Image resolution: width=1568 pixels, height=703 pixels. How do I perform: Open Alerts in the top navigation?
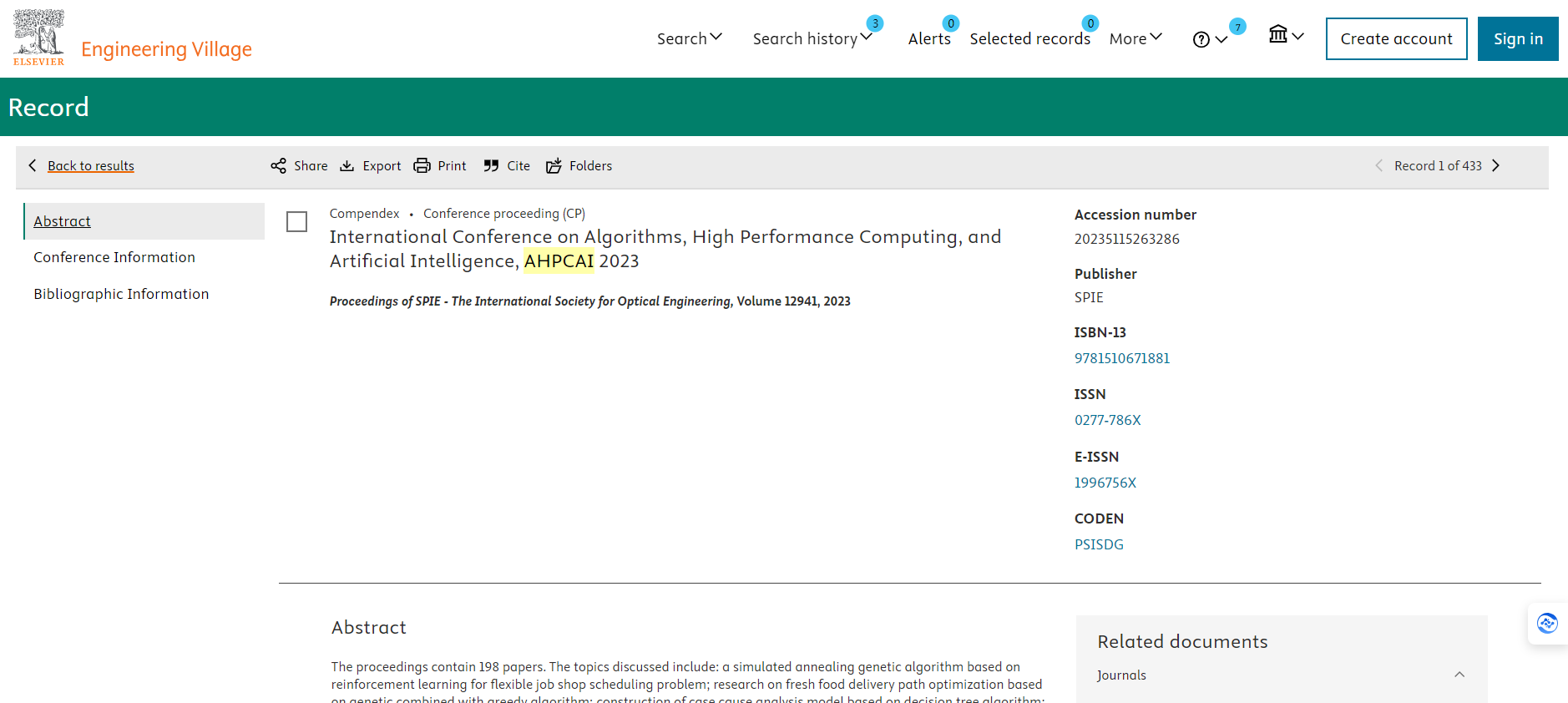coord(929,38)
